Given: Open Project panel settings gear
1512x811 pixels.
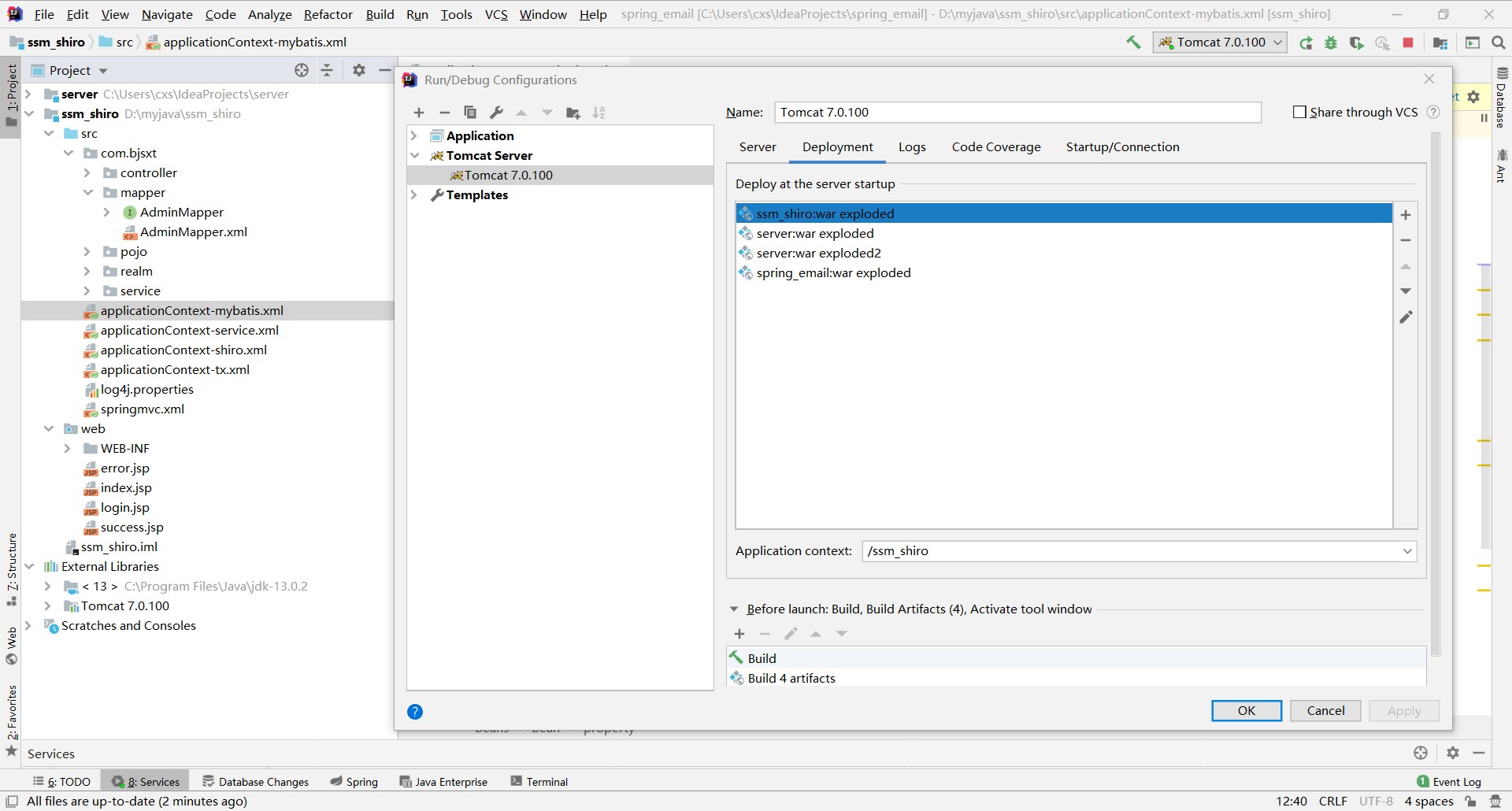Looking at the screenshot, I should [x=359, y=70].
